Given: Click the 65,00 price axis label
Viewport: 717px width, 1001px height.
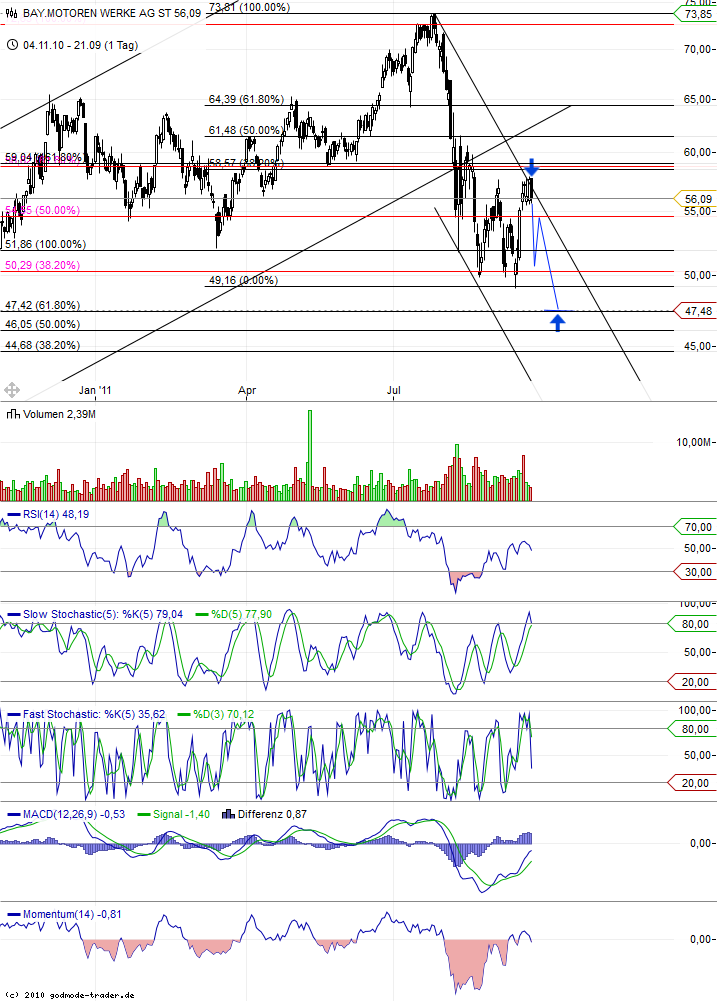Looking at the screenshot, I should pos(697,100).
